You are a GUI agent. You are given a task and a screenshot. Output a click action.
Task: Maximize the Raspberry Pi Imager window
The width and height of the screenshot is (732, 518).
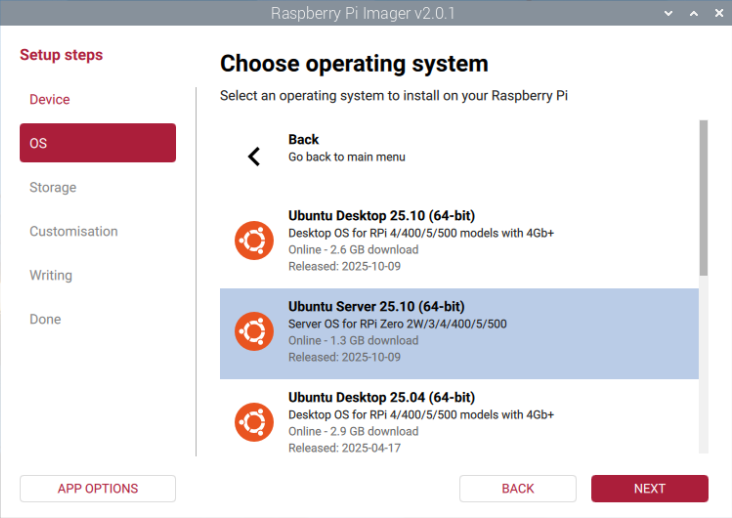click(694, 13)
